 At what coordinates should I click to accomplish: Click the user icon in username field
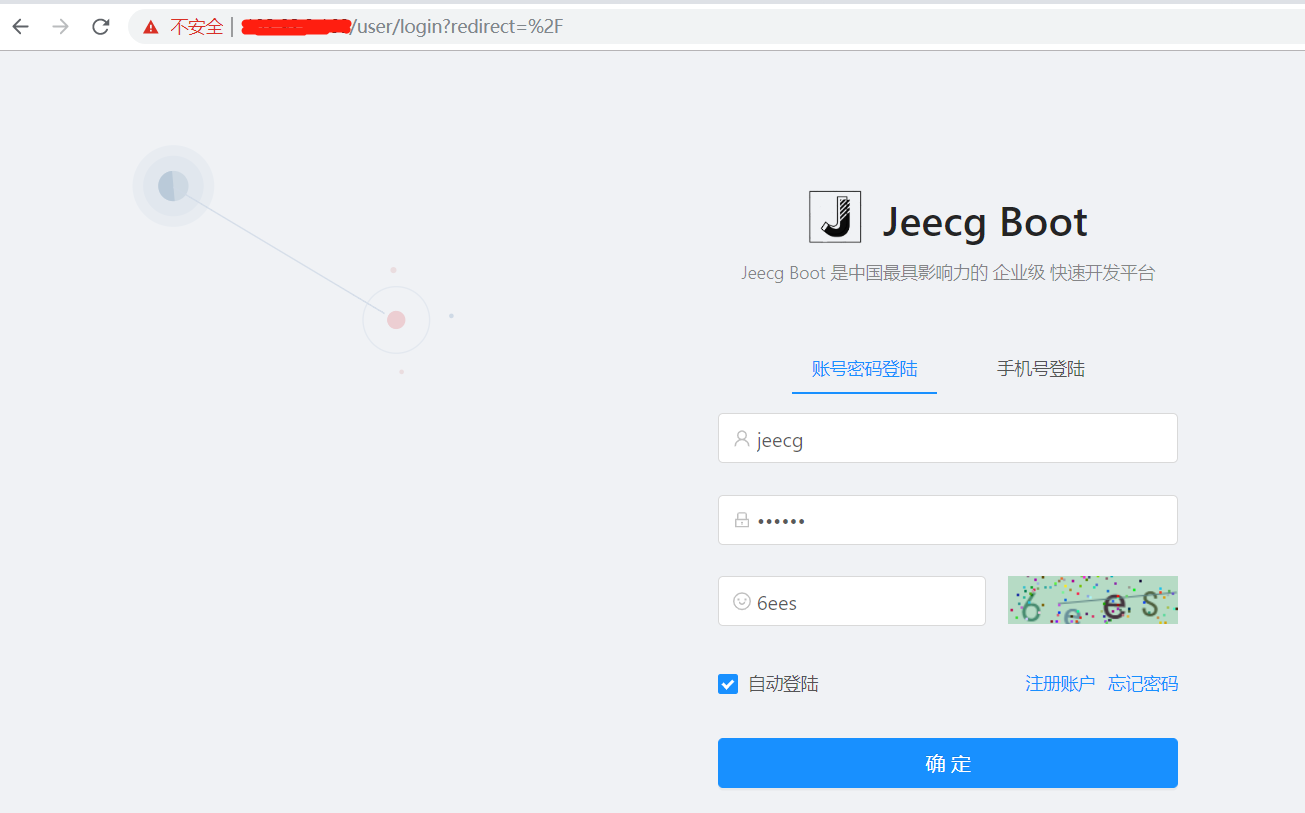[x=740, y=438]
